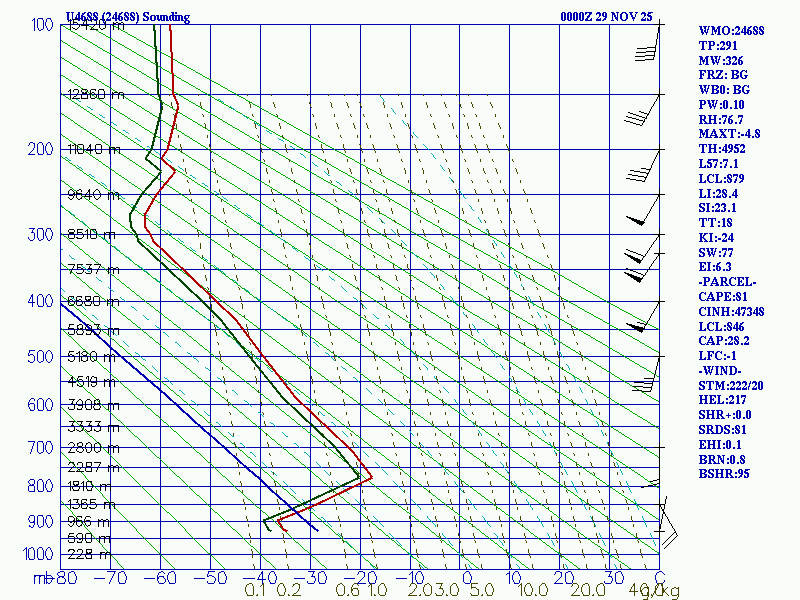Click the '-PARCEL-' section header
The image size is (800, 600).
[x=727, y=282]
